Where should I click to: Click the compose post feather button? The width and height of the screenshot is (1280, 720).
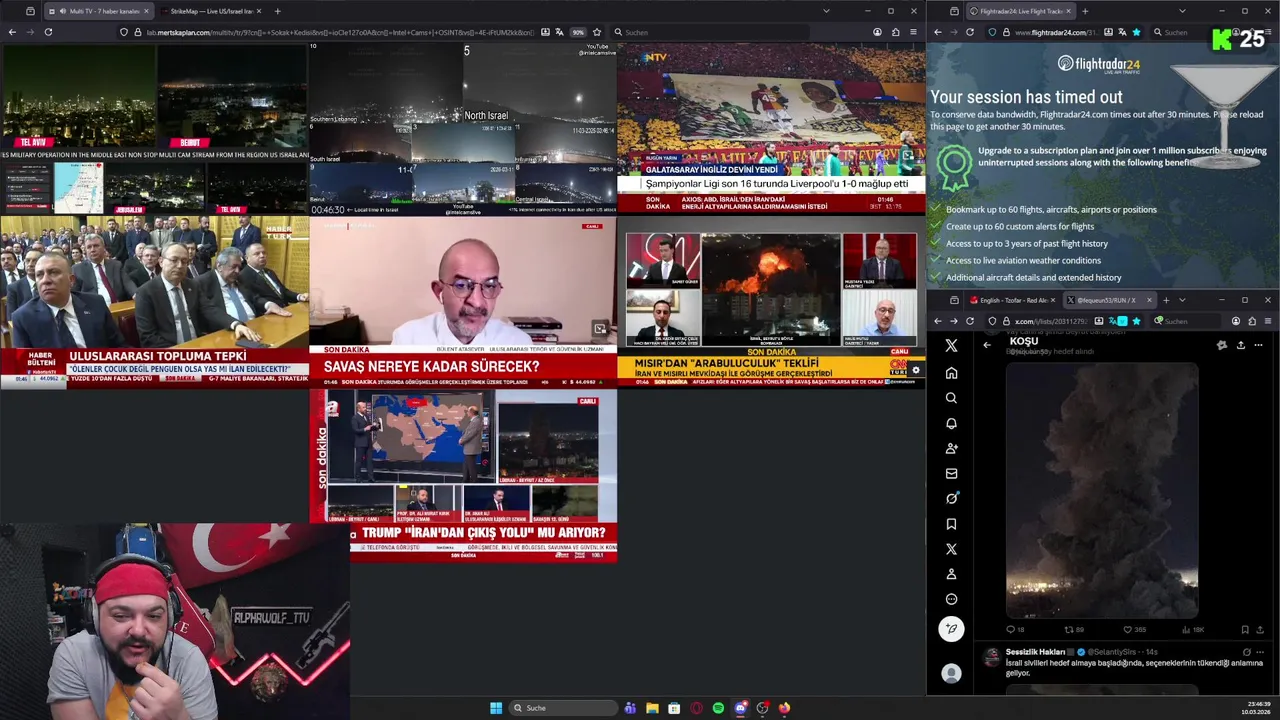coord(951,628)
